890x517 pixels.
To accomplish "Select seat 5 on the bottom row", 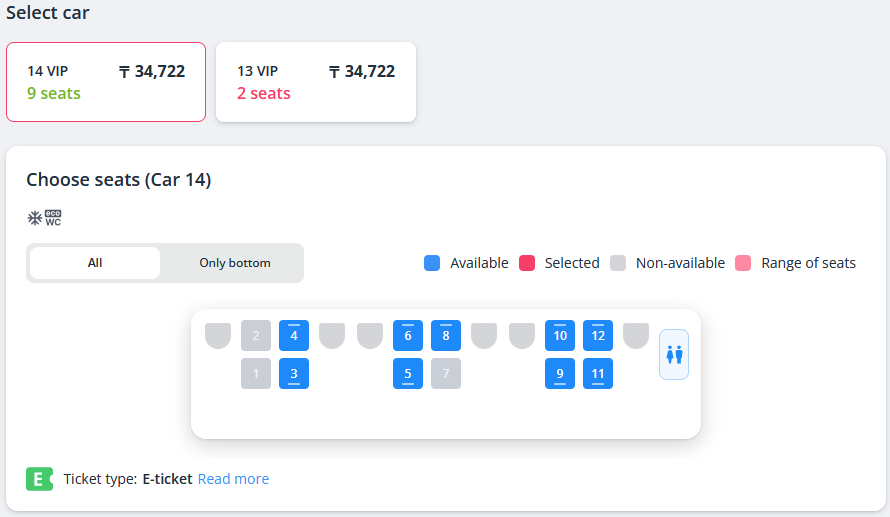I will 408,374.
